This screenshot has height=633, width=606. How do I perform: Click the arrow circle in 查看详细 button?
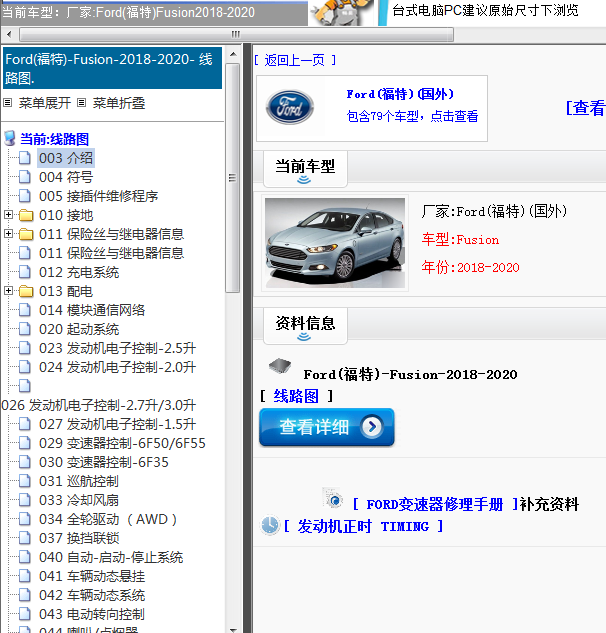pyautogui.click(x=372, y=426)
